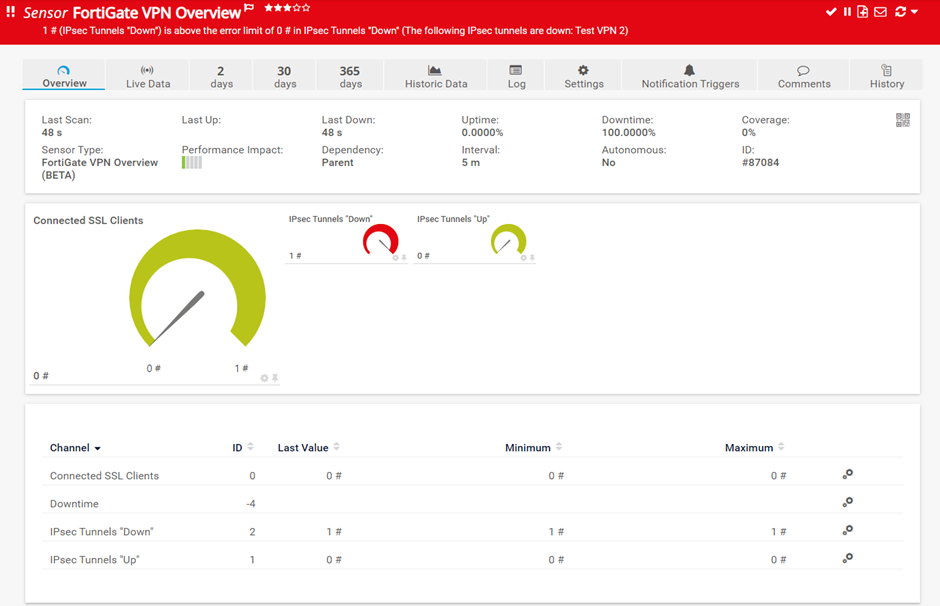Open the QR code icon near Coverage
This screenshot has width=940, height=606.
(x=903, y=120)
